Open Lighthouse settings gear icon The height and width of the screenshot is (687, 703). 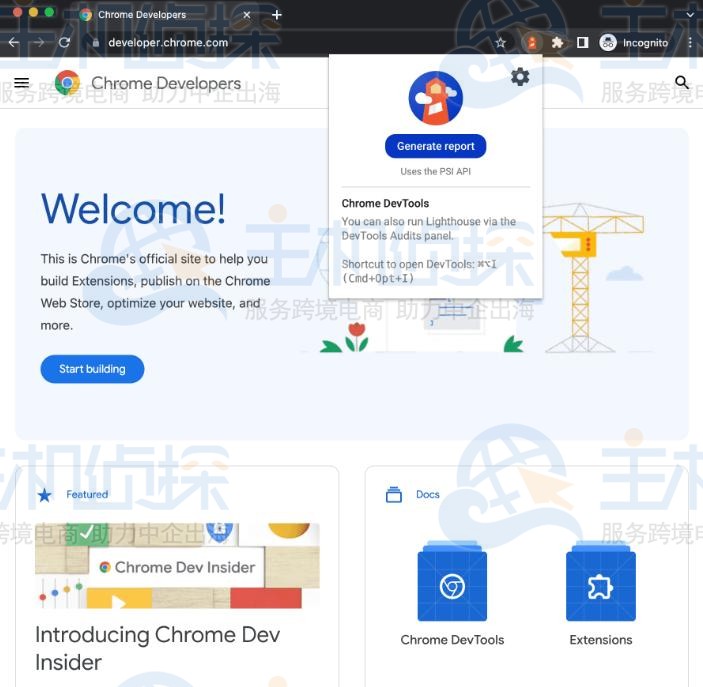coord(520,77)
